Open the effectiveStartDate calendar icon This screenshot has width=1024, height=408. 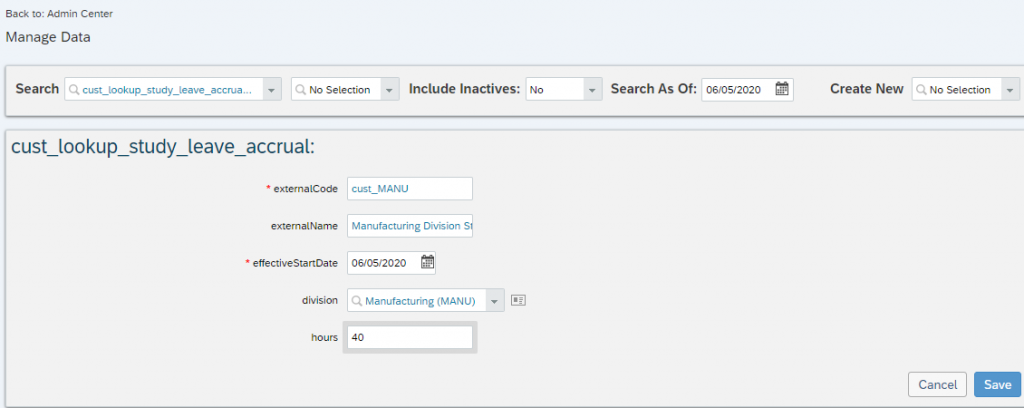click(x=427, y=262)
